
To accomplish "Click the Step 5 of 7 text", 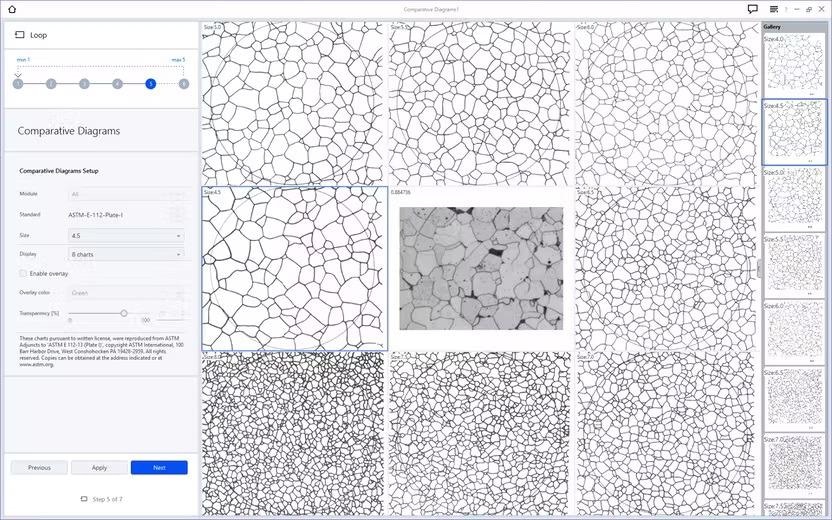I will [x=107, y=499].
